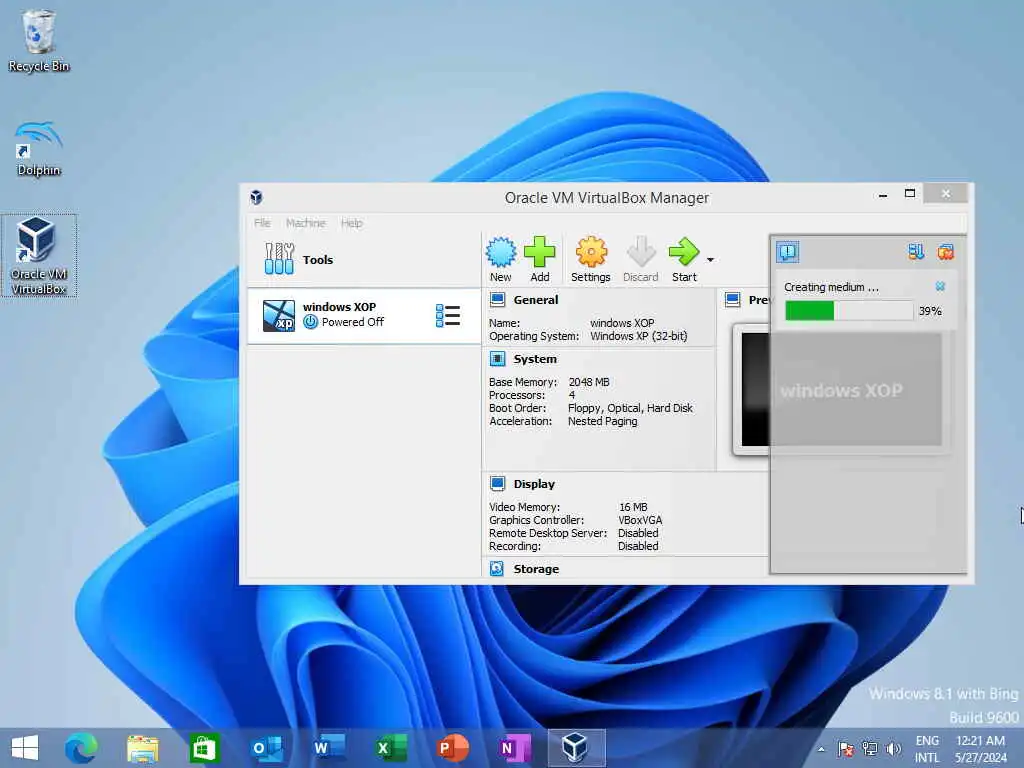The image size is (1024, 768).
Task: Click the Storage section title
Action: (536, 569)
